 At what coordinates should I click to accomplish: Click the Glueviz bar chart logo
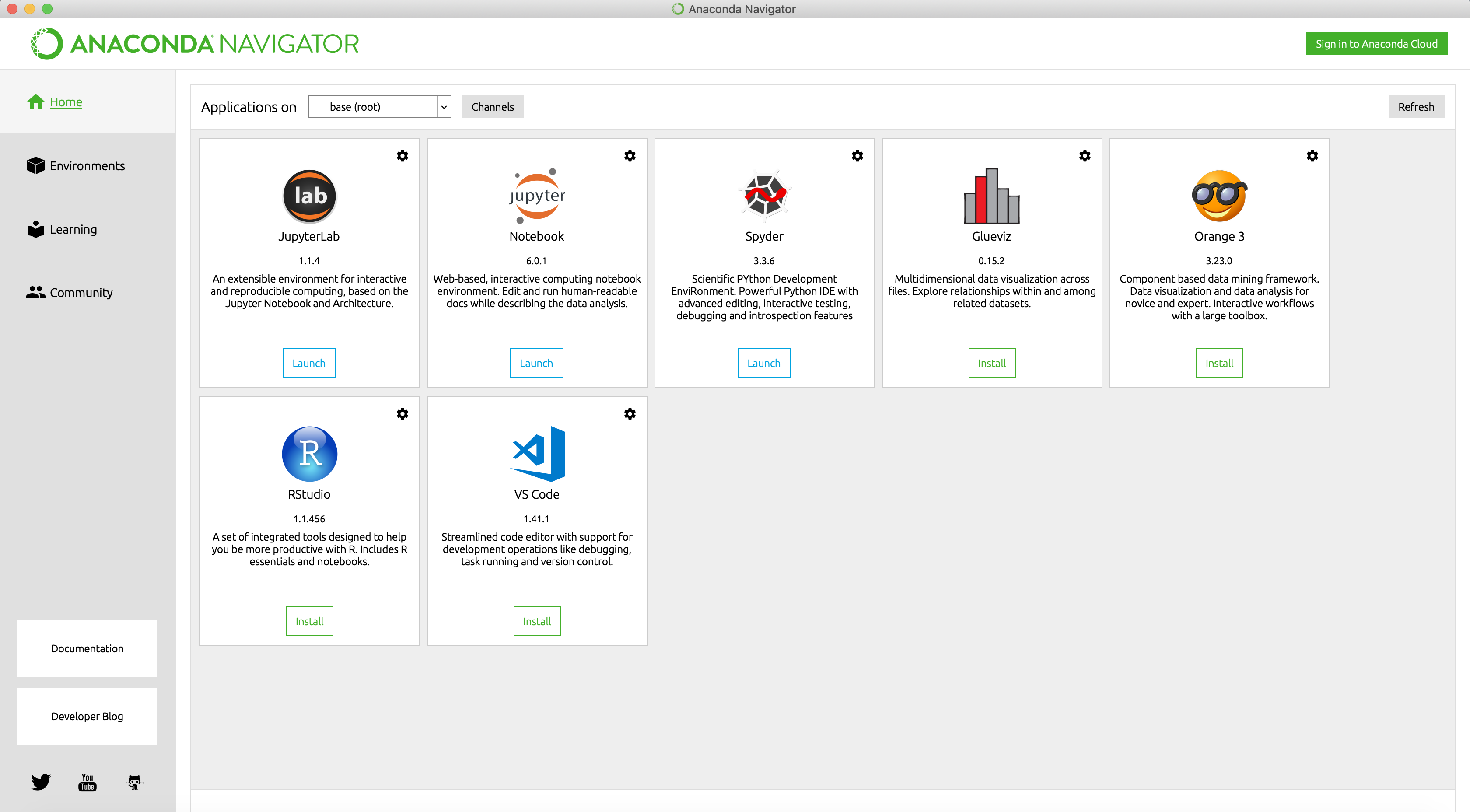992,196
